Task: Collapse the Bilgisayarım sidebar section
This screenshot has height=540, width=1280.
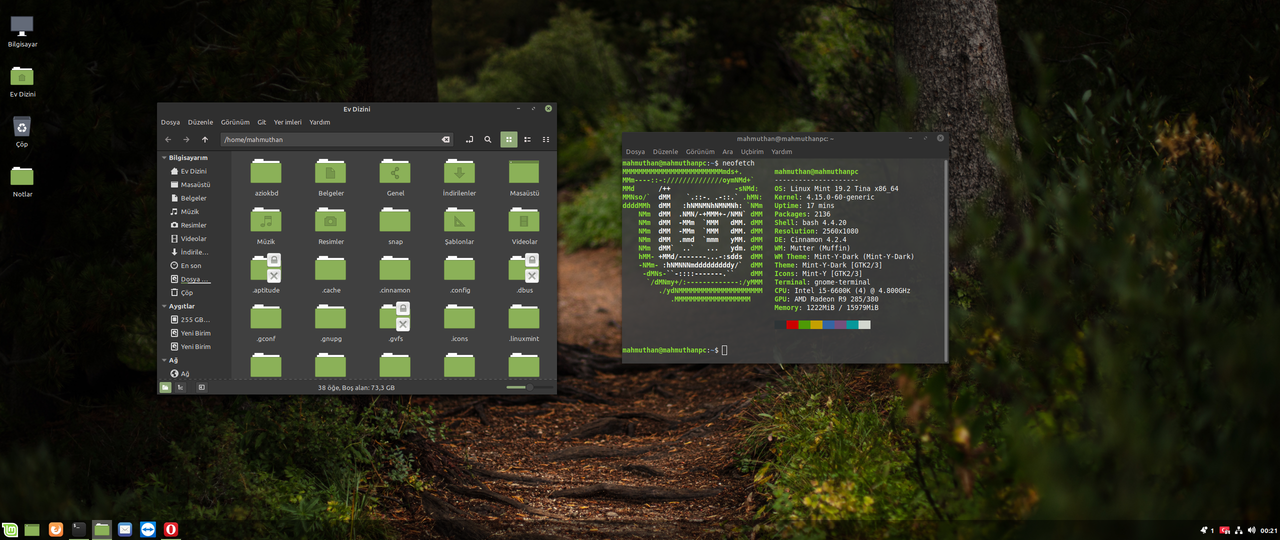Action: click(164, 158)
